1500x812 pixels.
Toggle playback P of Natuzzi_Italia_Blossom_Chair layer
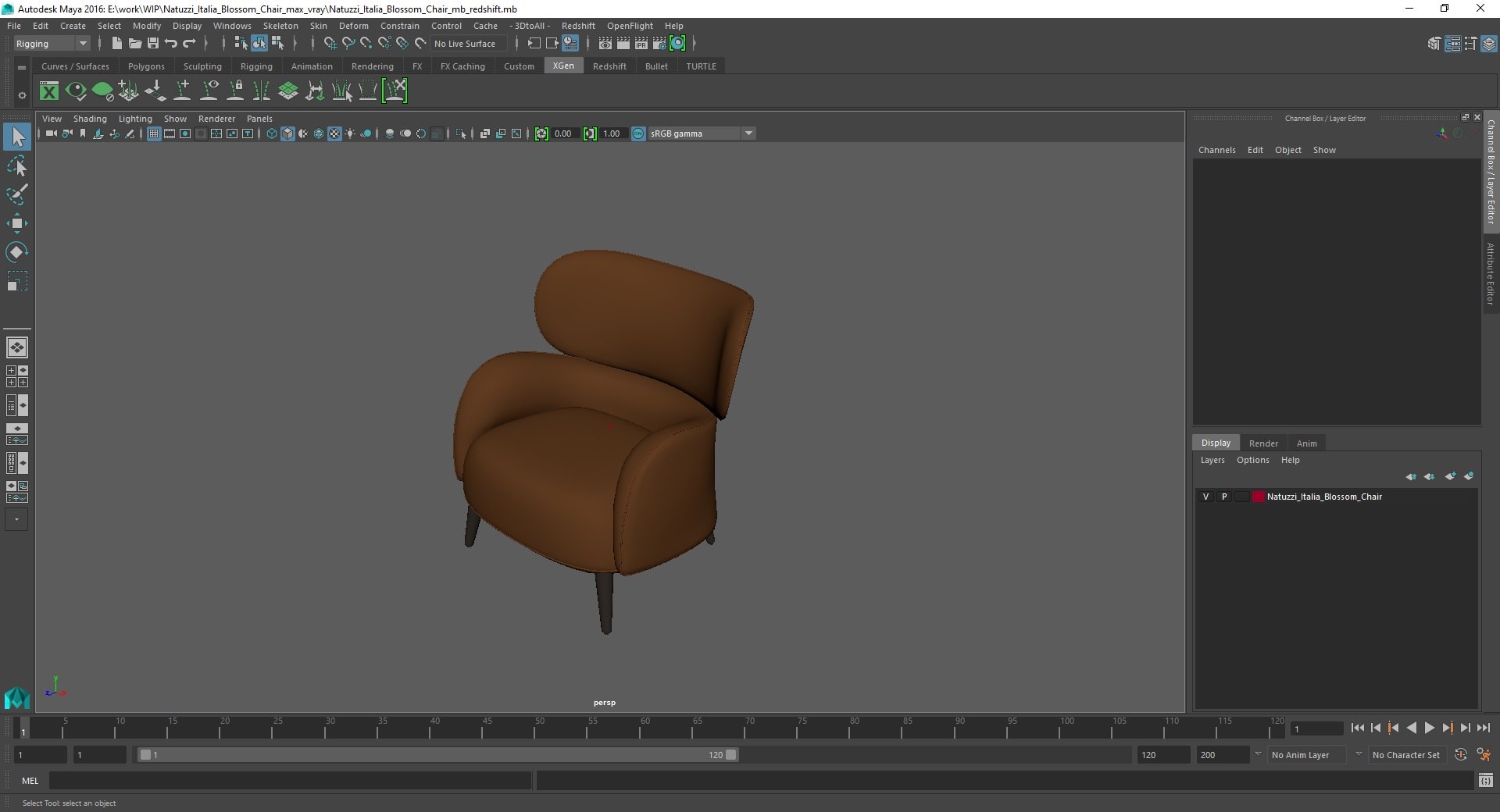[1224, 497]
